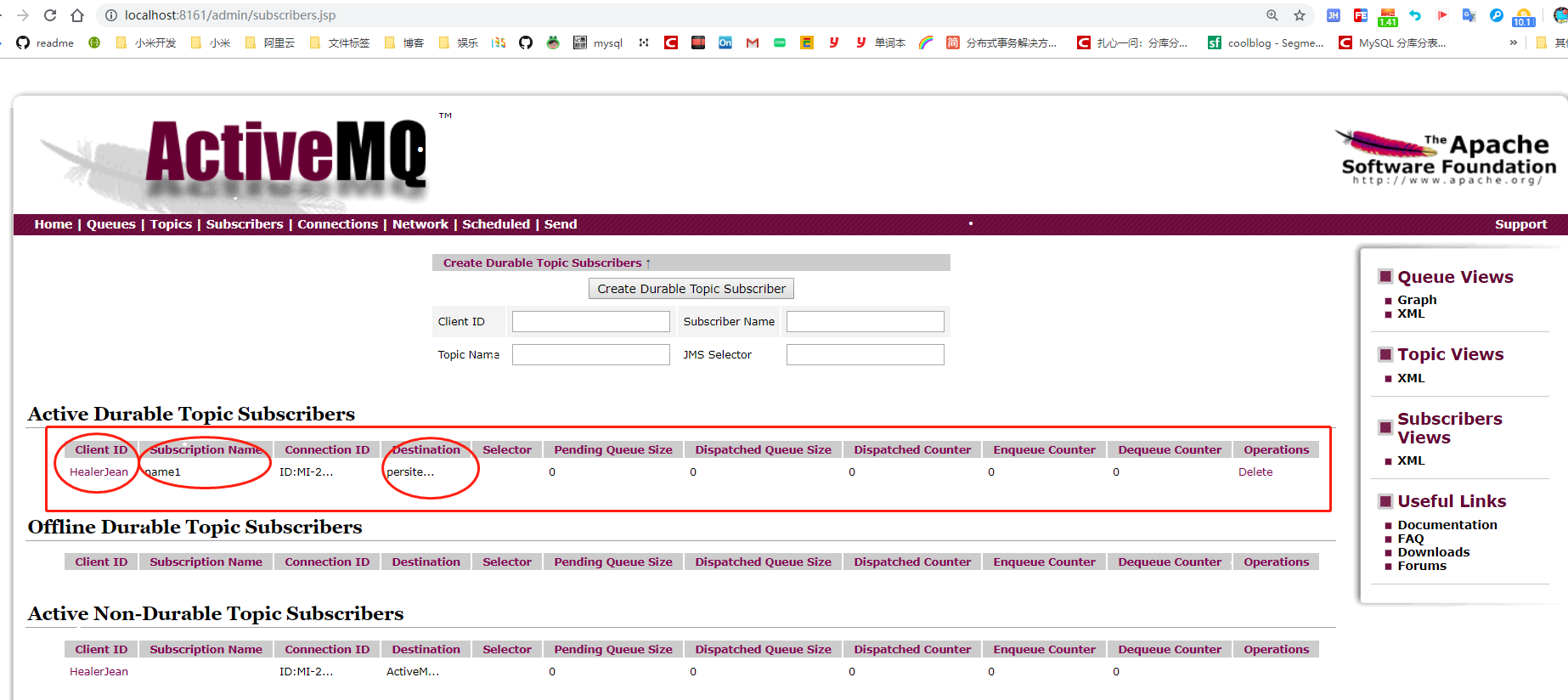Screen dimensions: 1568x700
Task: Open the blue key search extension icon
Action: coord(1497,15)
